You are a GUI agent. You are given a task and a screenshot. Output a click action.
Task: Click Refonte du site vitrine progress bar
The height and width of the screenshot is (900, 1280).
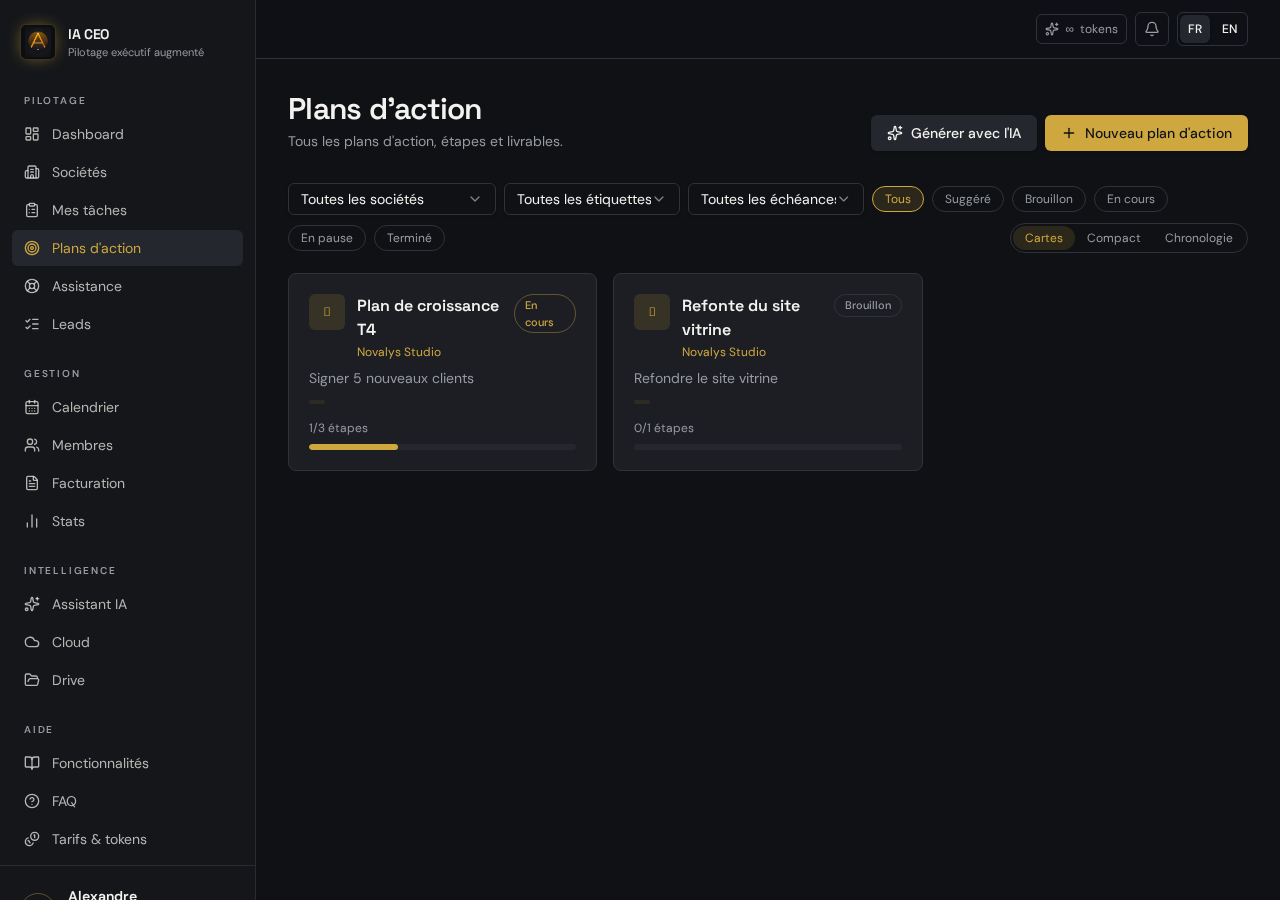(768, 447)
